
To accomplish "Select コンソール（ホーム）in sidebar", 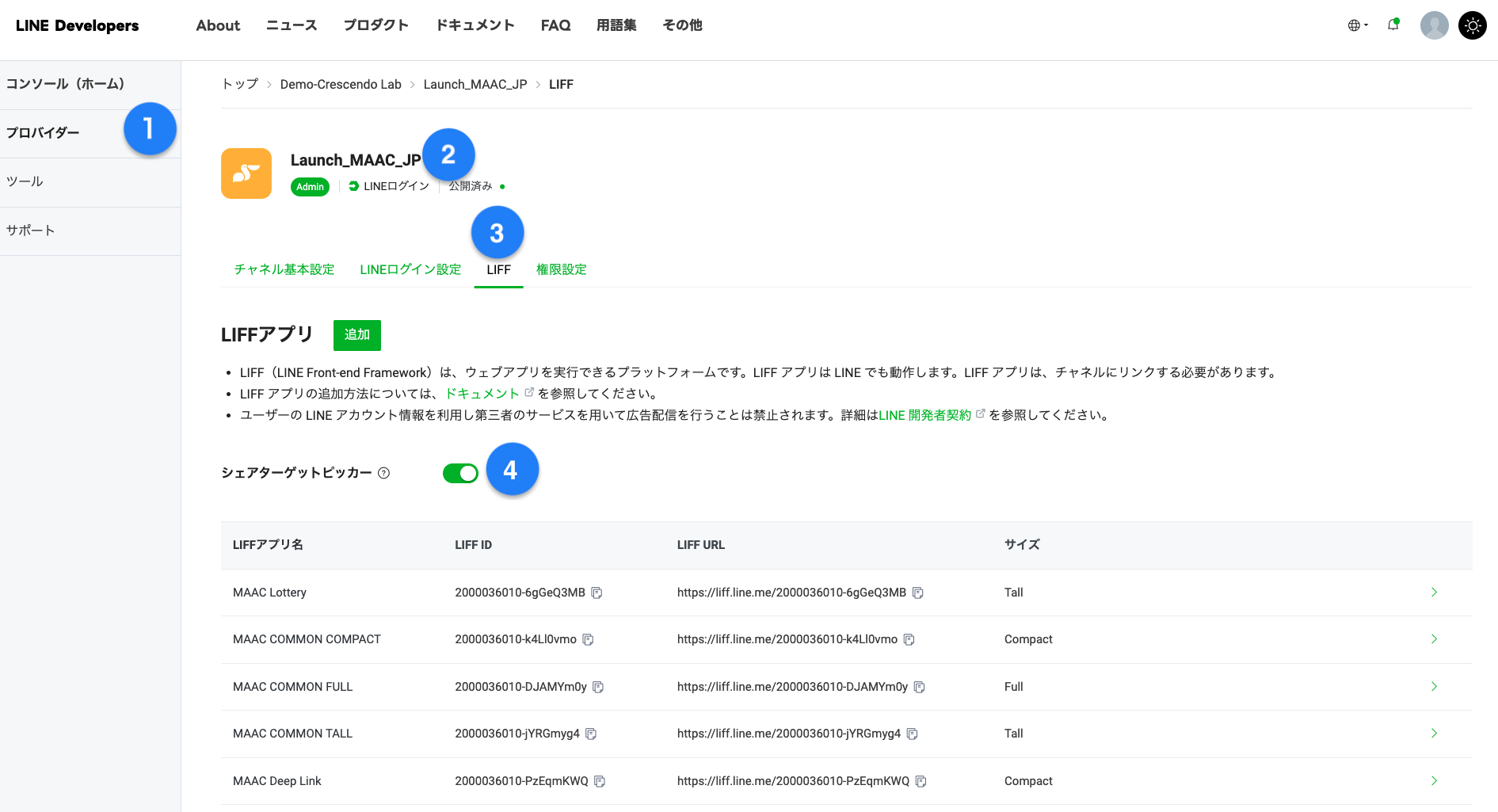I will coord(90,85).
